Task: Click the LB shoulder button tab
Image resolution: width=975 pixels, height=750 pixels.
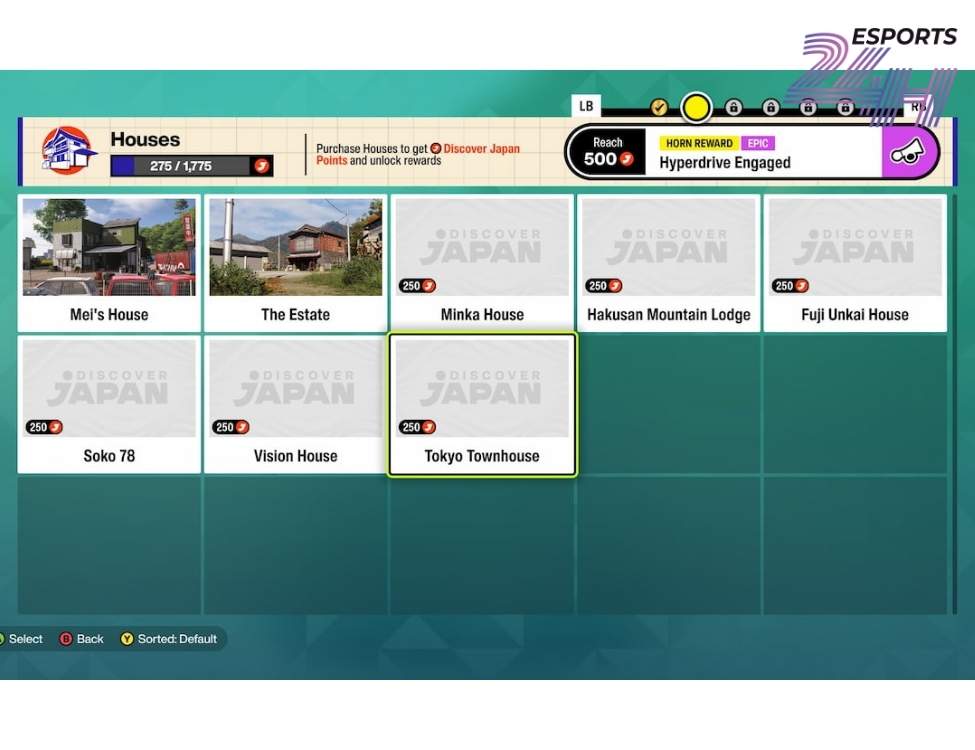Action: pos(586,106)
